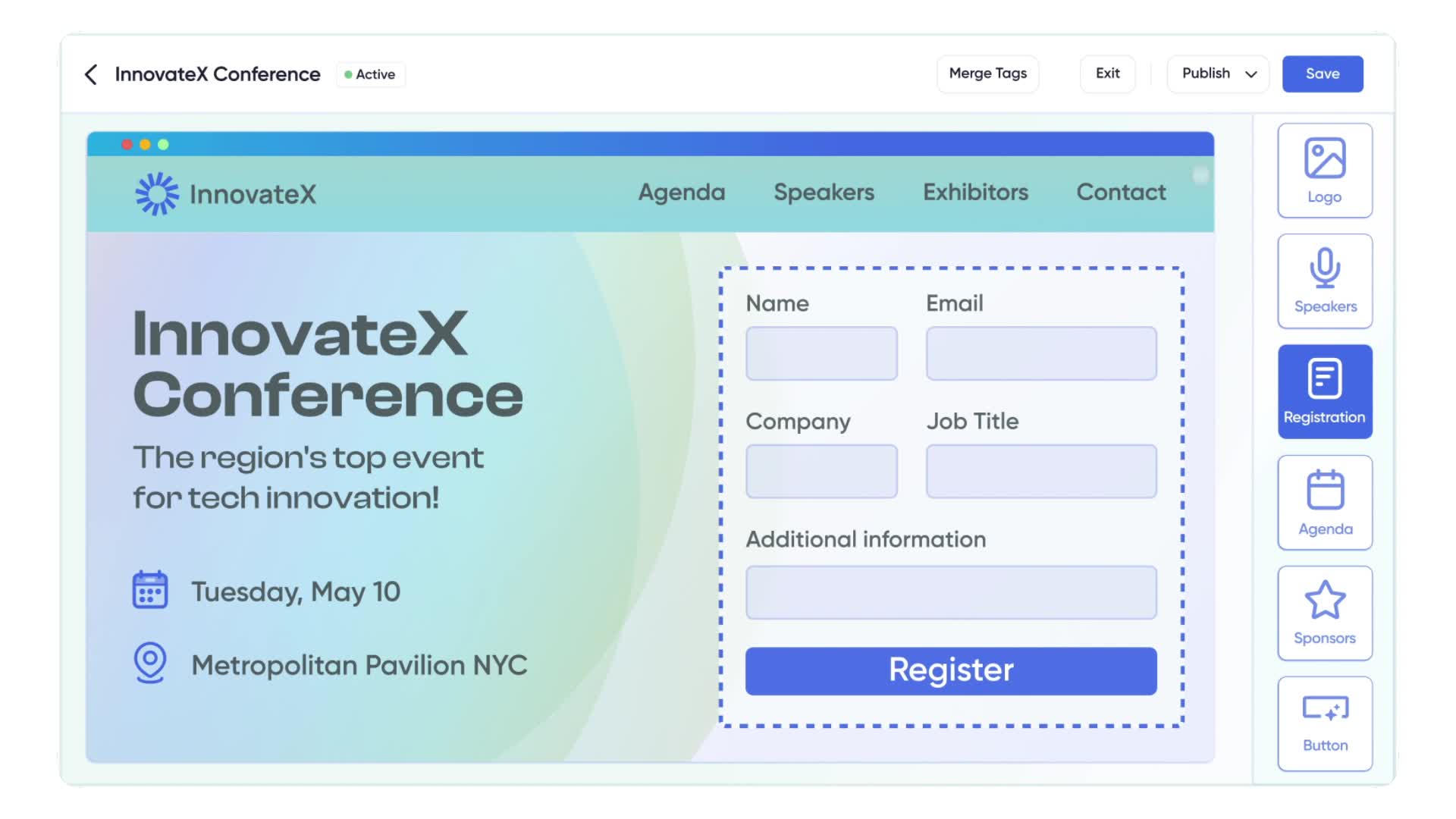Viewport: 1456px width, 819px height.
Task: Add the Sponsors star widget
Action: click(1325, 613)
